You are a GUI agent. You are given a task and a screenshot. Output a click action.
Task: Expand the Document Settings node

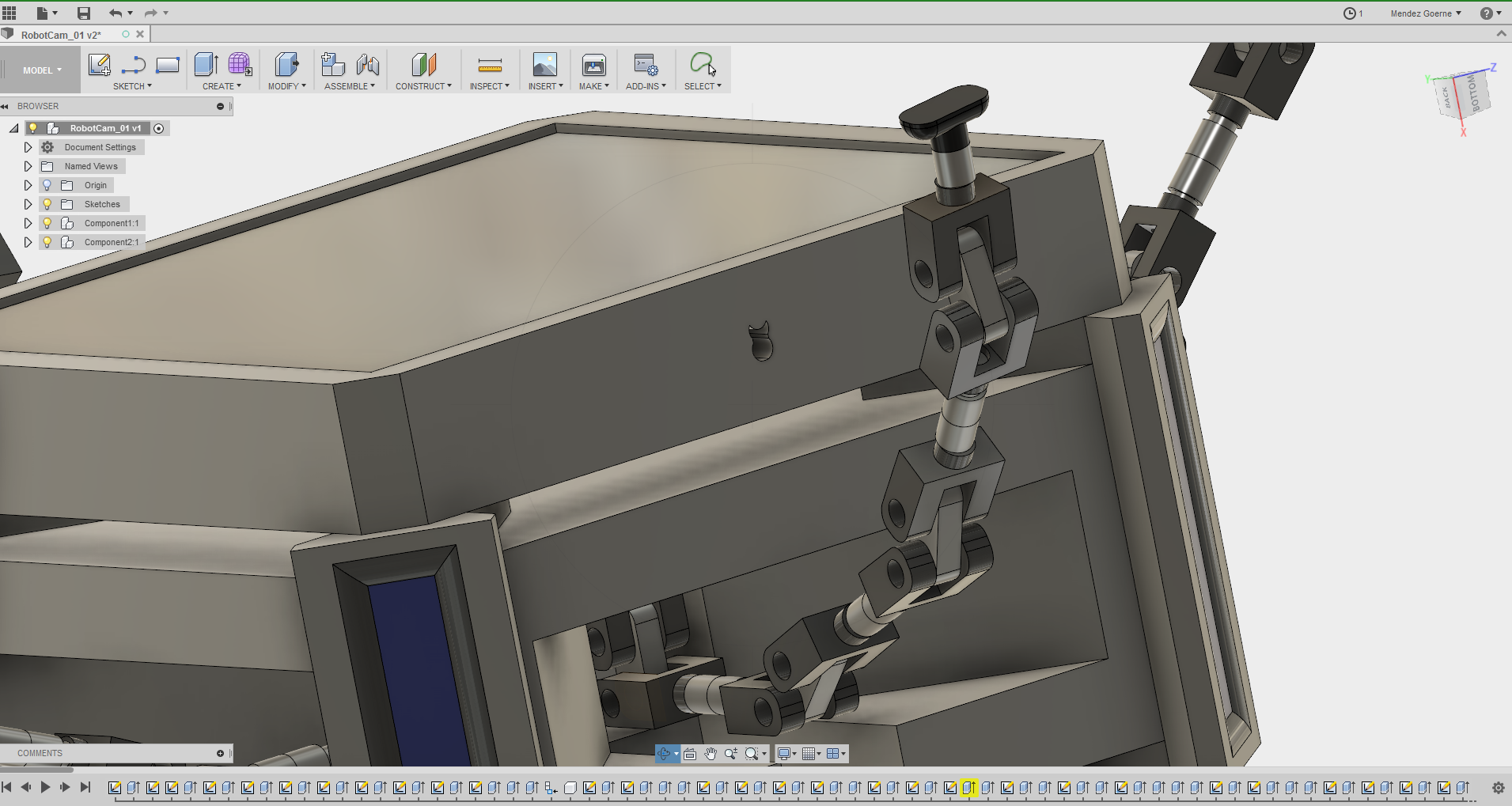tap(28, 147)
